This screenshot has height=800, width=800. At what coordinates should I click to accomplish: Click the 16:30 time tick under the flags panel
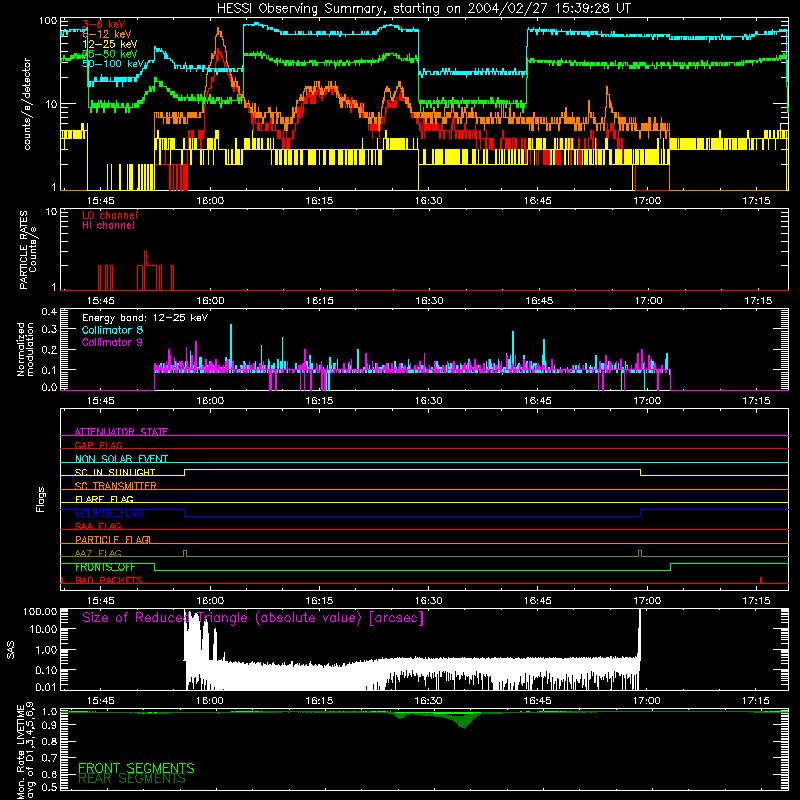coord(429,601)
